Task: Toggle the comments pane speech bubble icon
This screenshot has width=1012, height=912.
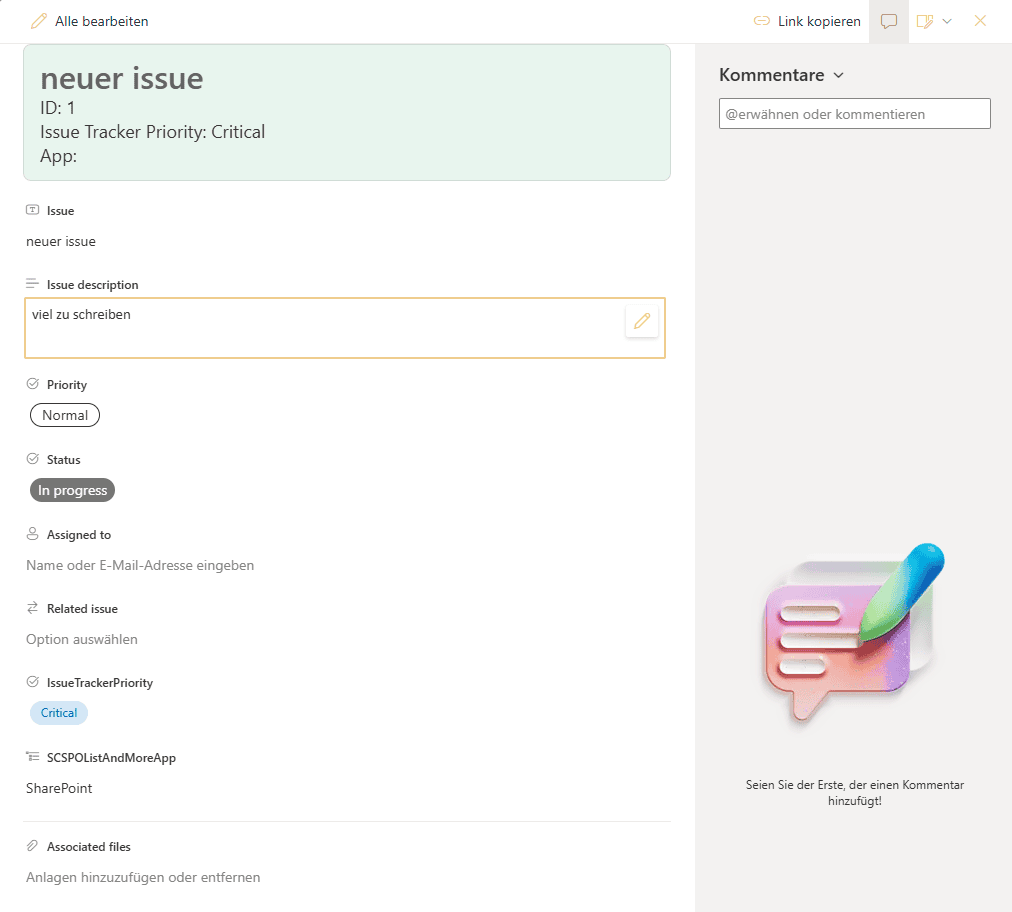Action: pos(888,21)
